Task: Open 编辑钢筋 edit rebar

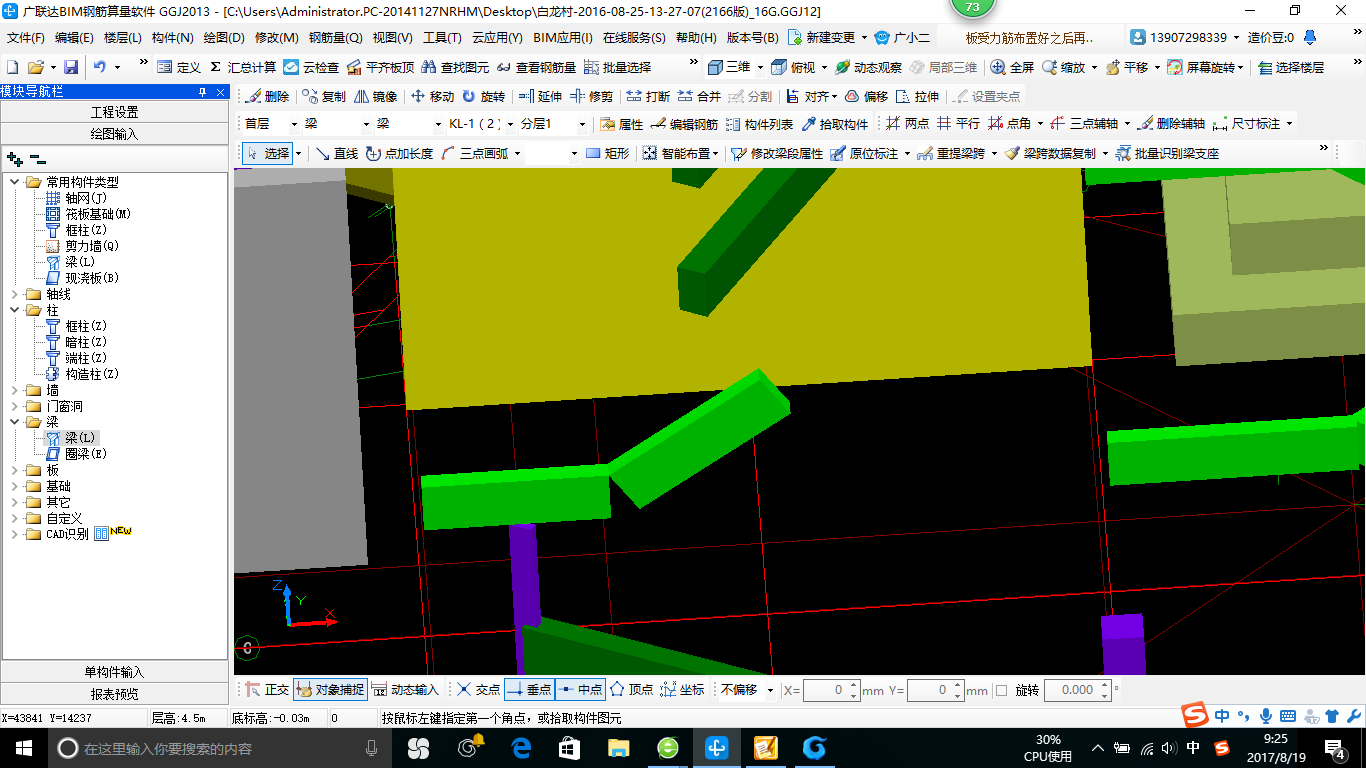Action: [684, 125]
